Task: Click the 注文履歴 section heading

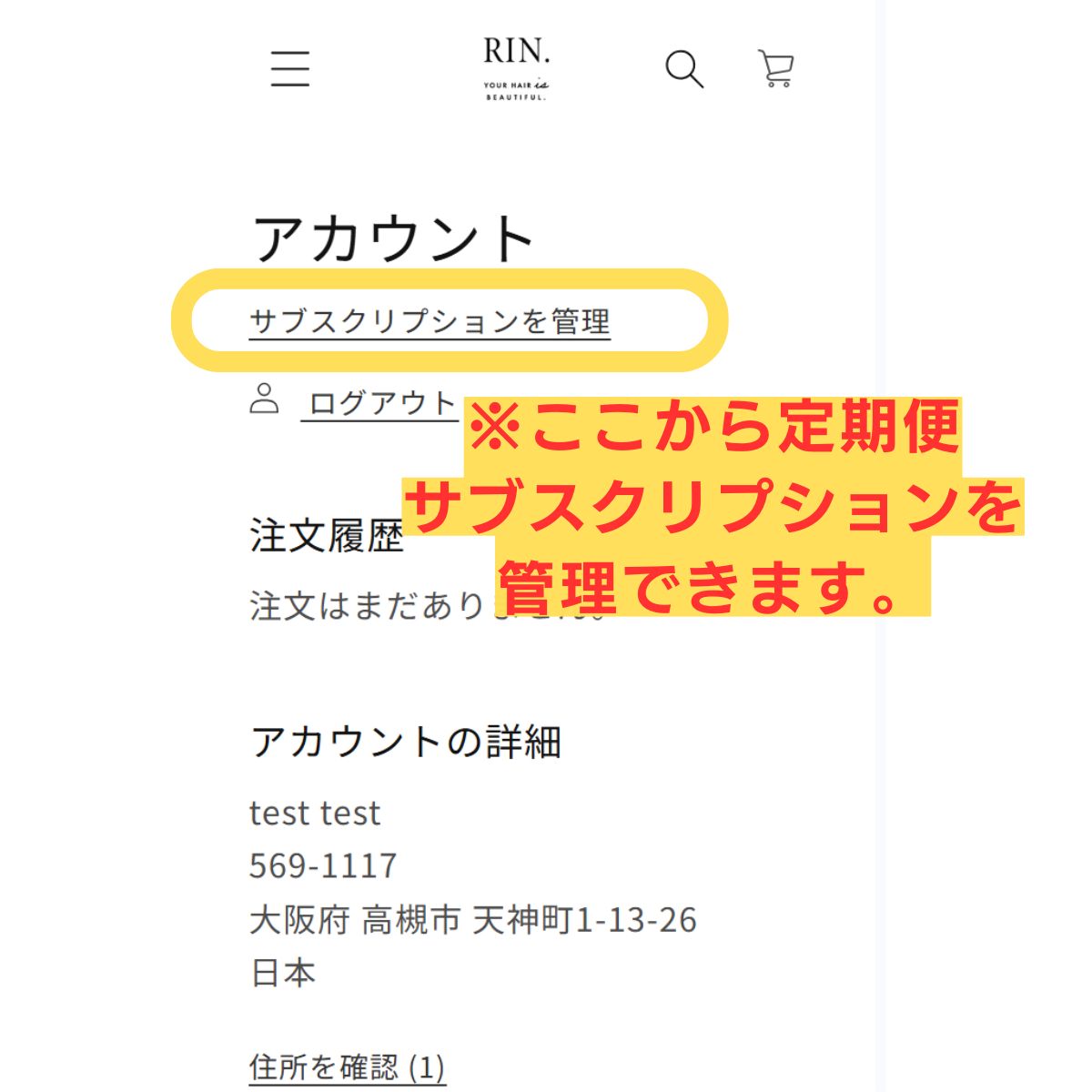Action: tap(326, 536)
